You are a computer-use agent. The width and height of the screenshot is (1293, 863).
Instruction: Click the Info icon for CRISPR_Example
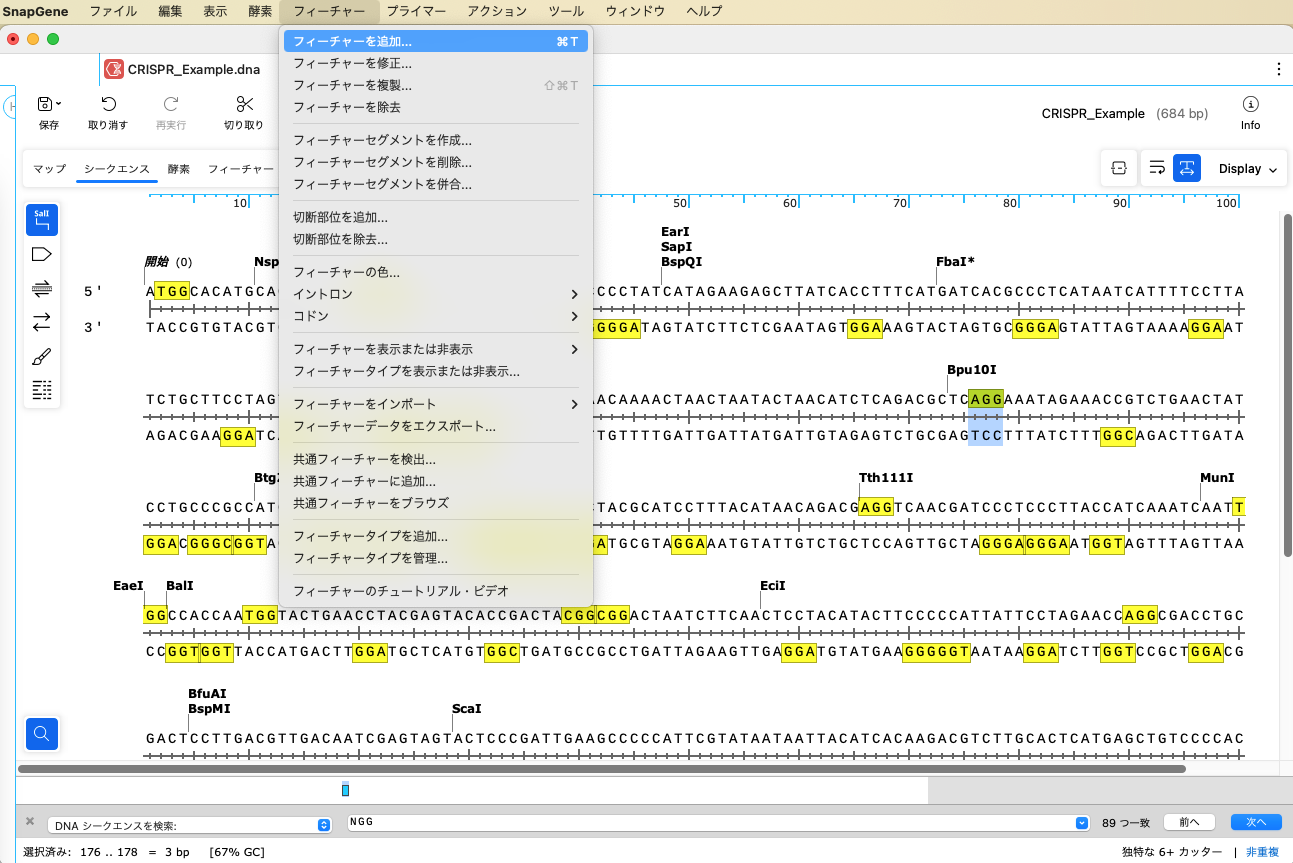pyautogui.click(x=1250, y=112)
